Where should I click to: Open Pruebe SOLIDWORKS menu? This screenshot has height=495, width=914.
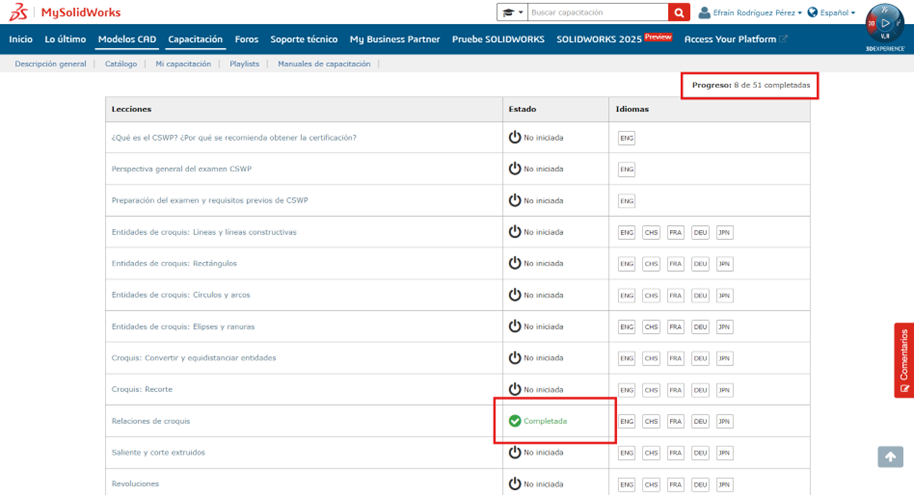point(498,39)
